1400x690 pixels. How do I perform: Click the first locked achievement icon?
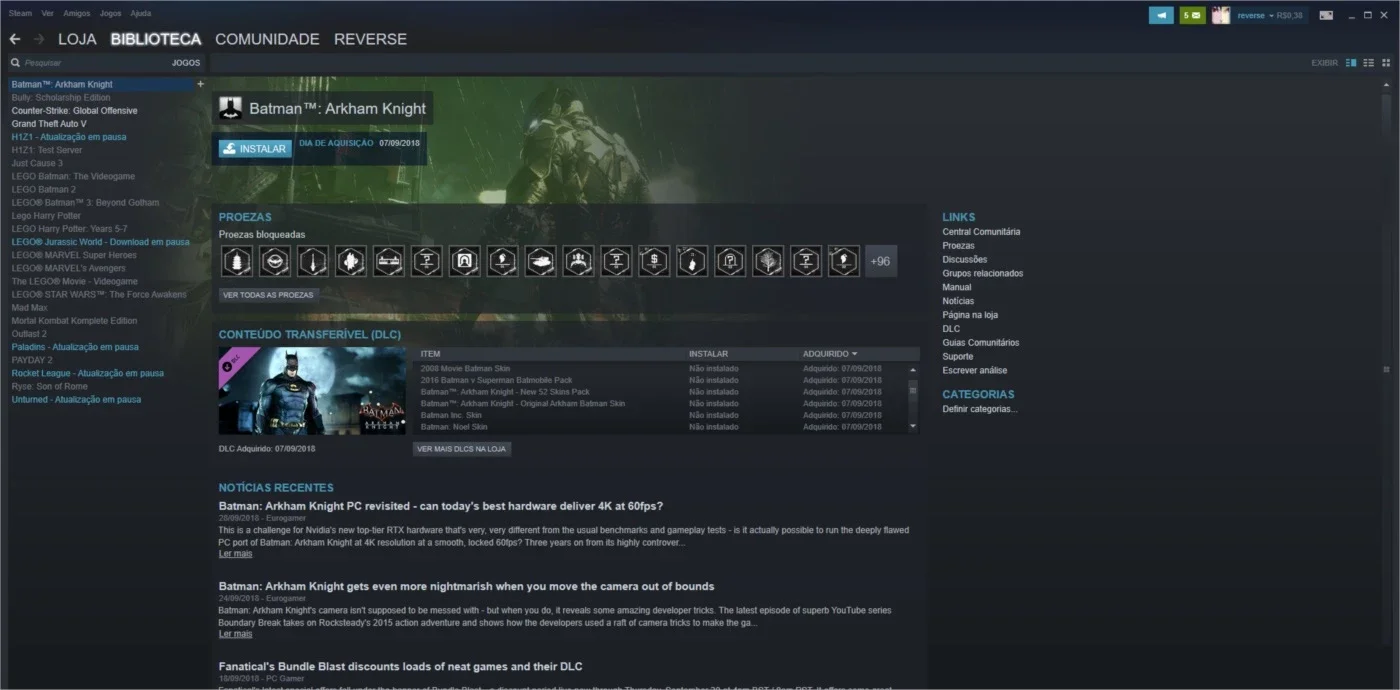236,261
